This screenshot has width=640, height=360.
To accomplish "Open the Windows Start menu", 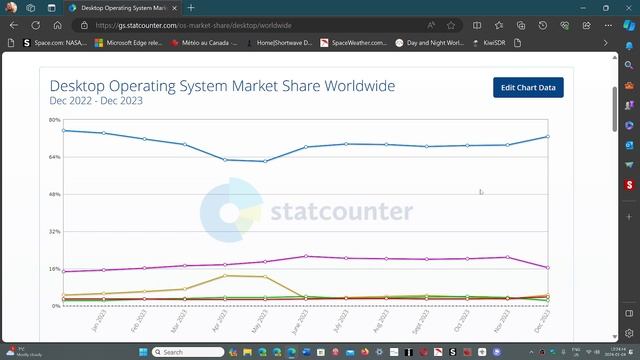I will coord(143,352).
